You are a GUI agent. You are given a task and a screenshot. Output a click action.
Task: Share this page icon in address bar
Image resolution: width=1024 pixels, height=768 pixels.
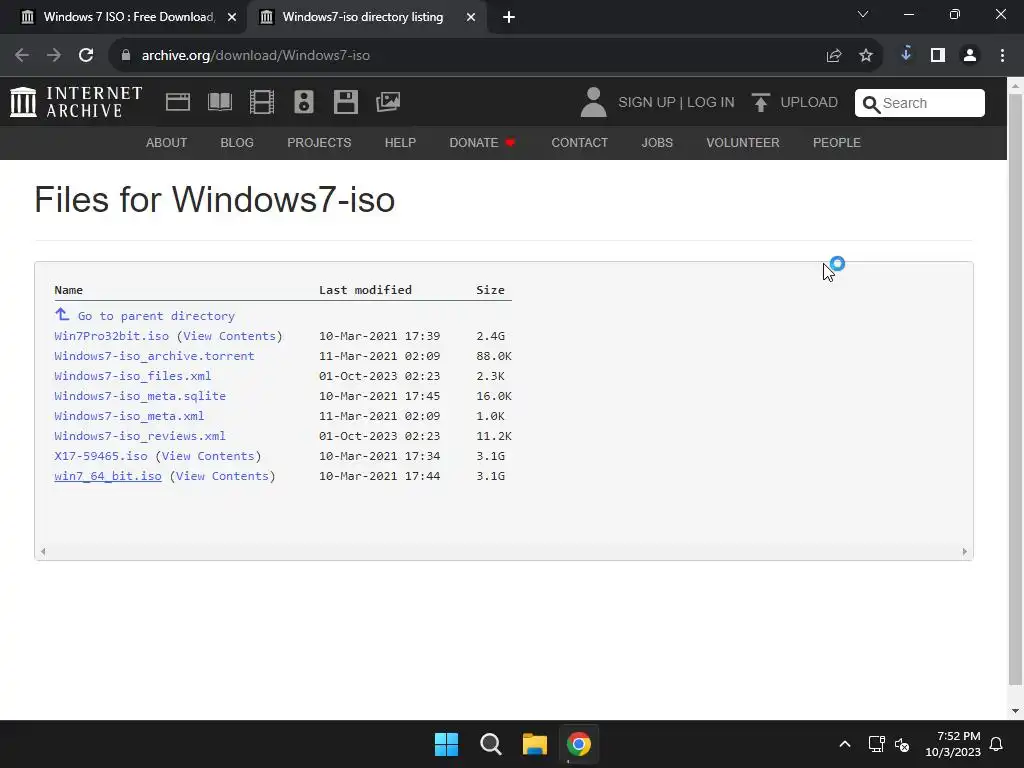[834, 56]
